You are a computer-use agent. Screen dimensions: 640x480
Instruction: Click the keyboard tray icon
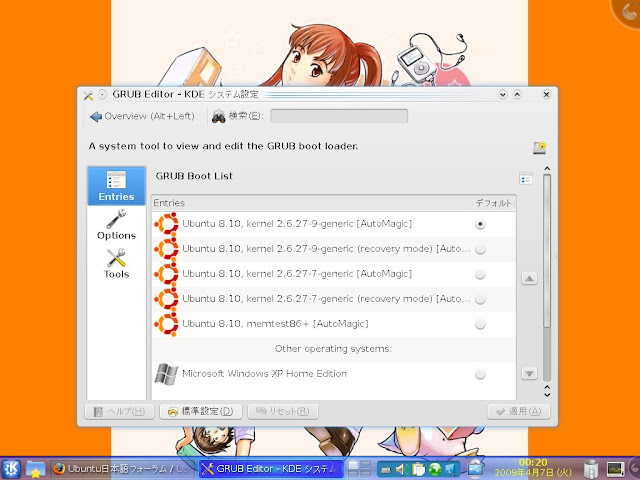(x=386, y=470)
